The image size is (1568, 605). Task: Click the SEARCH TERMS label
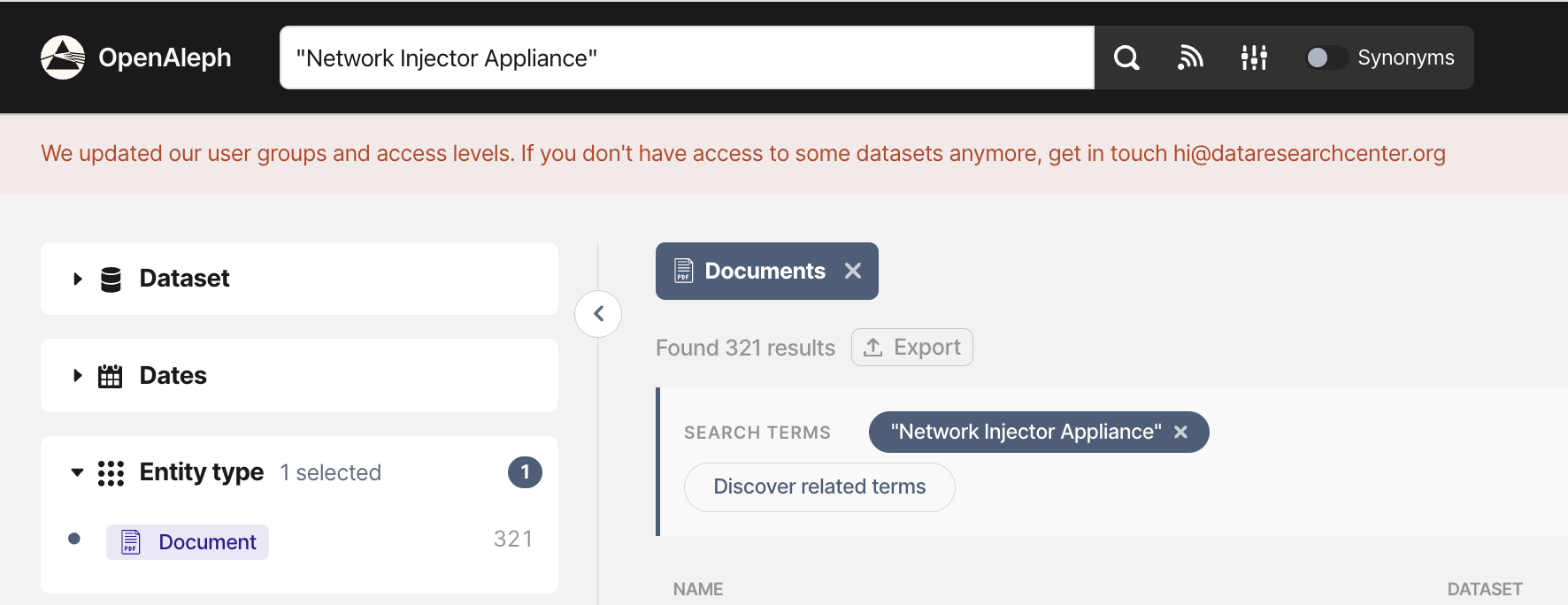757,433
